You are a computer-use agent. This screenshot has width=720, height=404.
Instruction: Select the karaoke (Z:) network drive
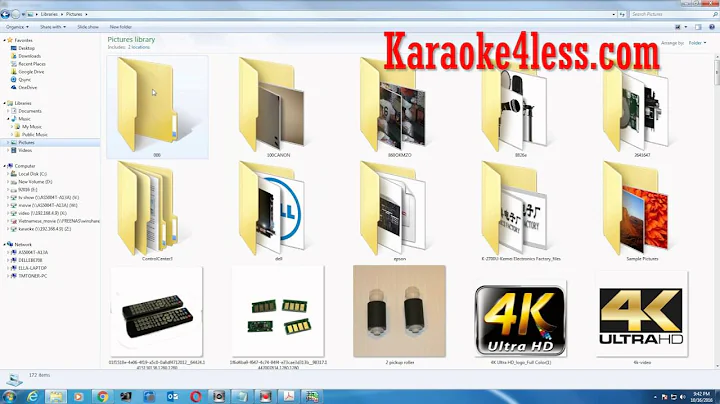[x=45, y=229]
